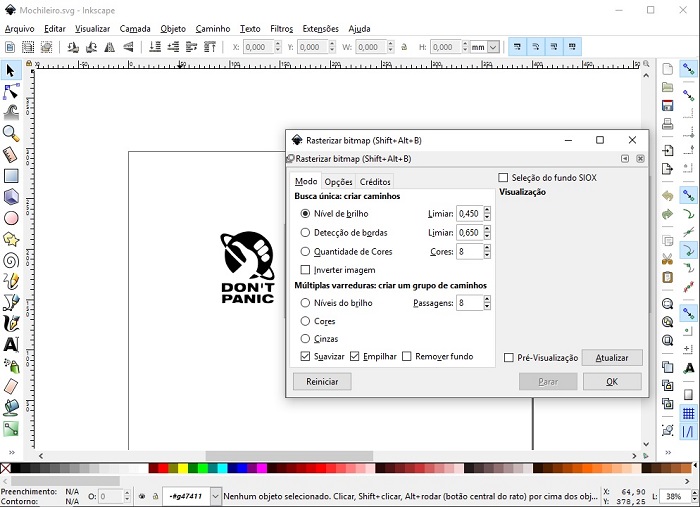The width and height of the screenshot is (700, 507).
Task: Click the Print document icon
Action: (x=667, y=124)
